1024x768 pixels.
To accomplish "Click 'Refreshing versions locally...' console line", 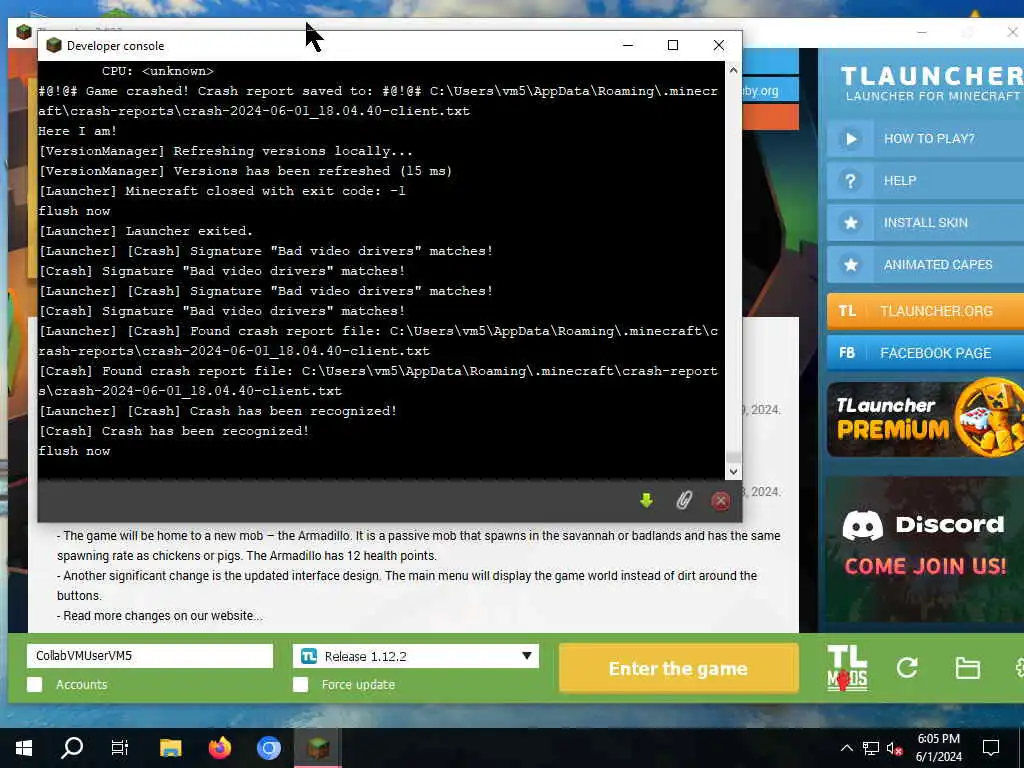I will [226, 151].
